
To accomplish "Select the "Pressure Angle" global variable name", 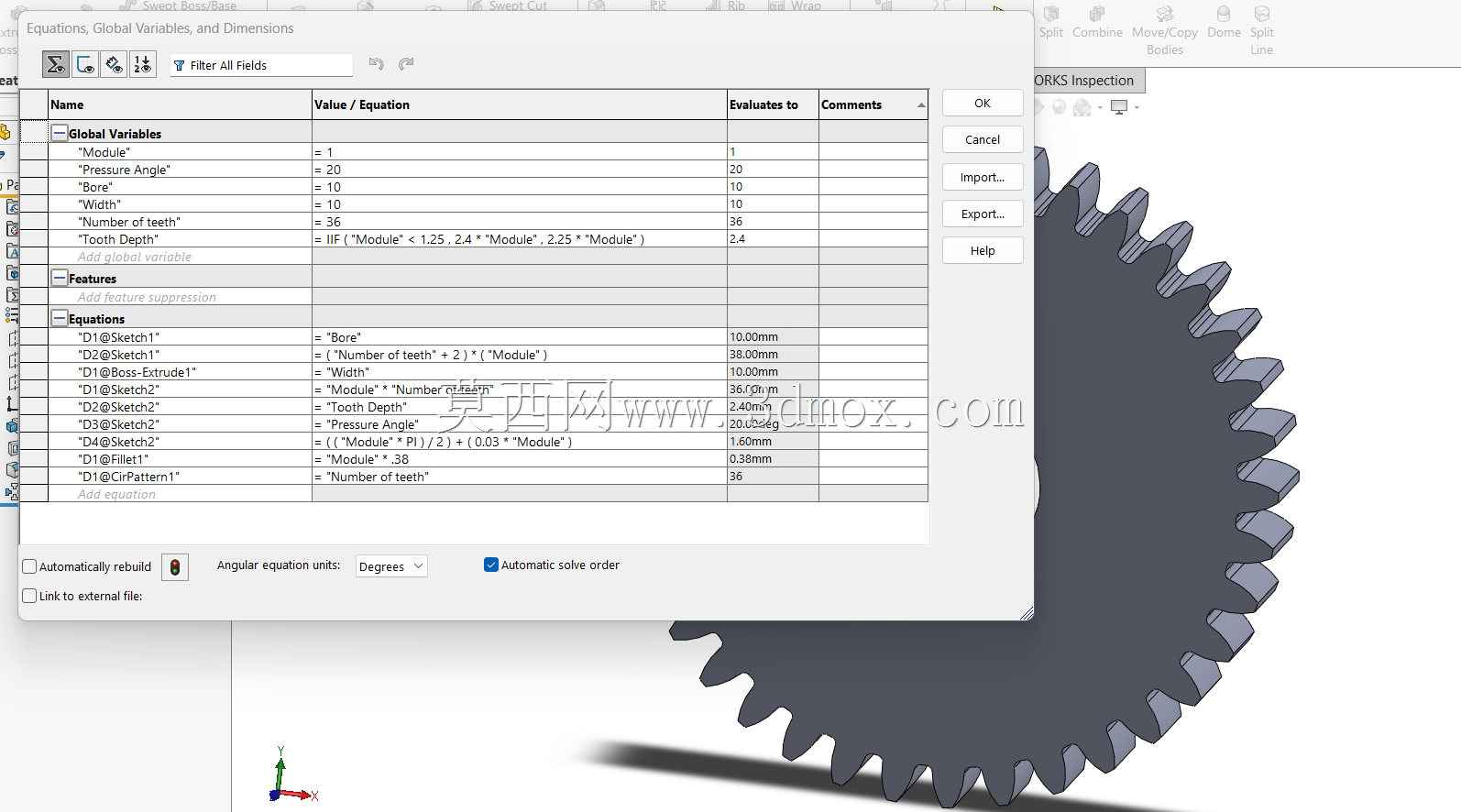I will pyautogui.click(x=125, y=170).
